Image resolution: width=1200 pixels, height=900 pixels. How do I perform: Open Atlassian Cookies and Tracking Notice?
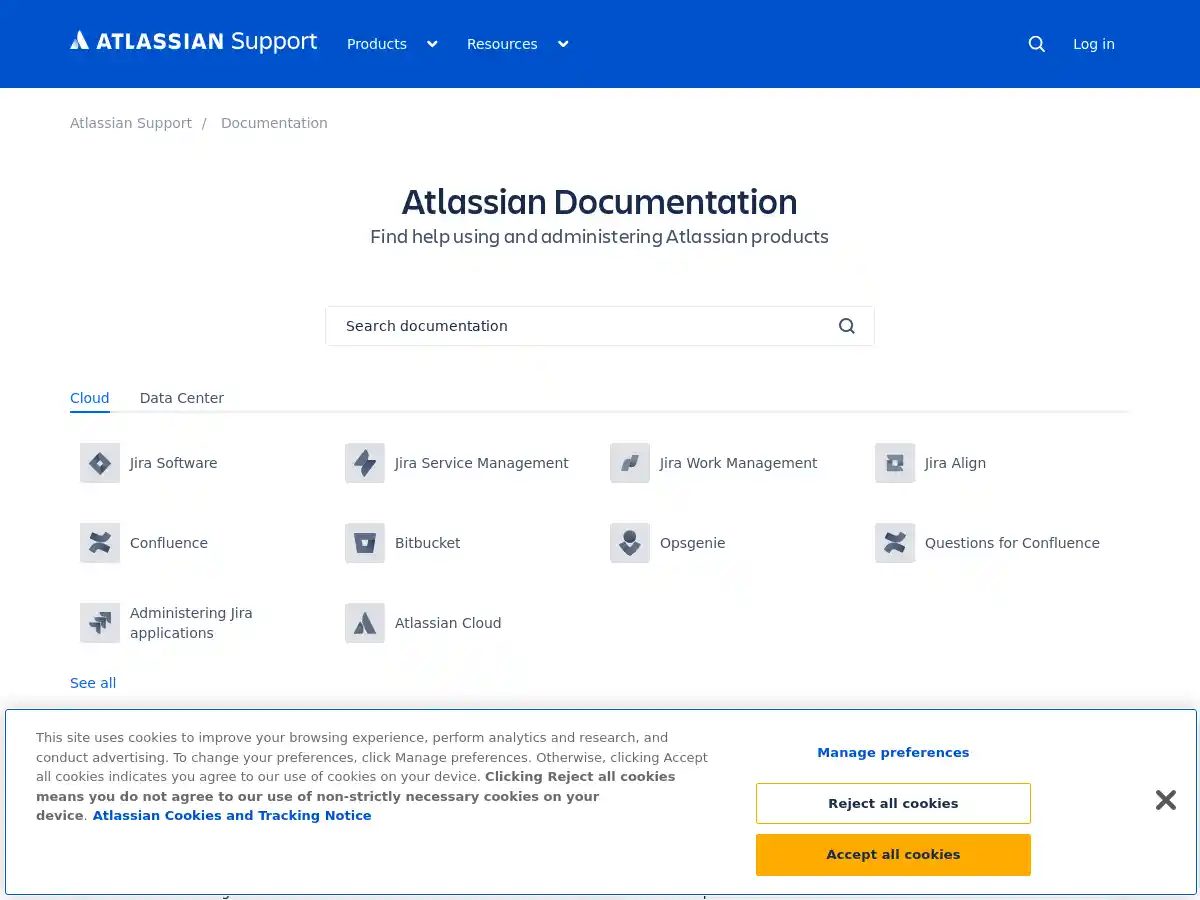click(x=232, y=815)
